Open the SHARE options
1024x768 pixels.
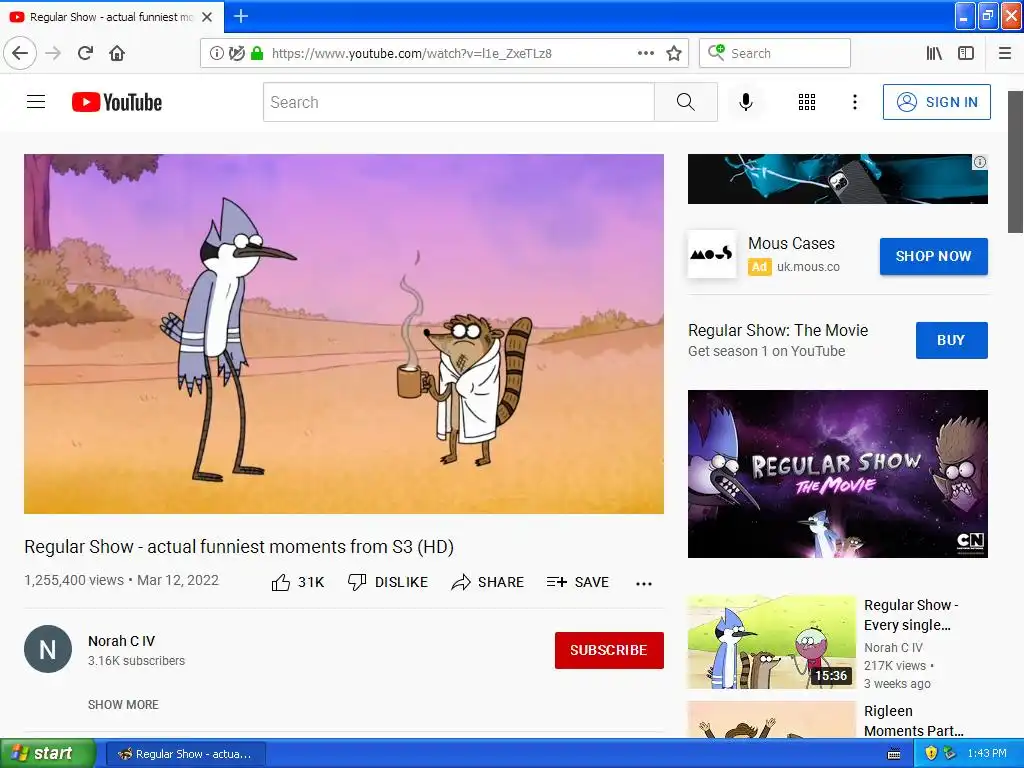[x=488, y=582]
